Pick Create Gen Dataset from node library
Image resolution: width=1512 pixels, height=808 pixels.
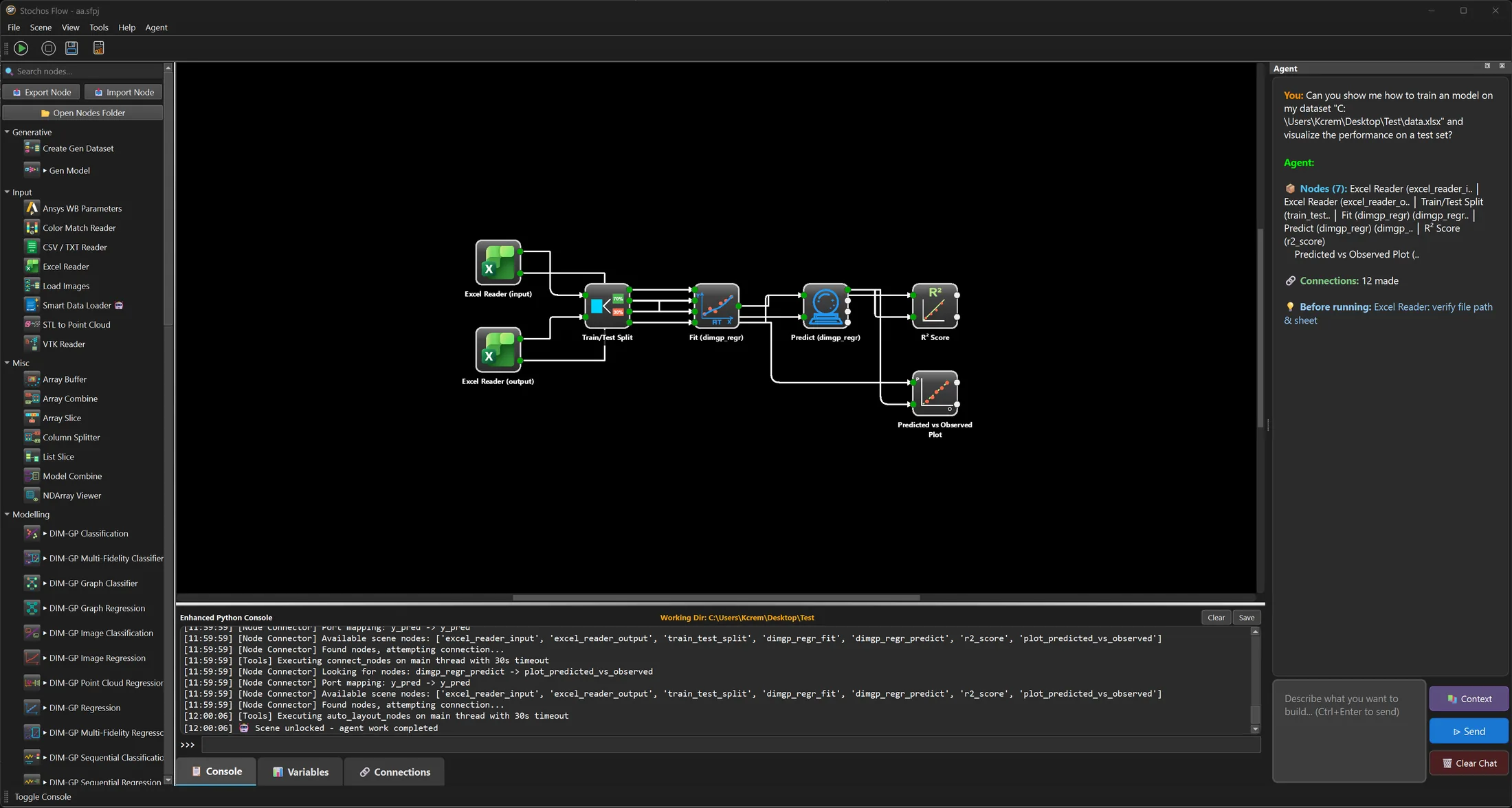[x=78, y=148]
